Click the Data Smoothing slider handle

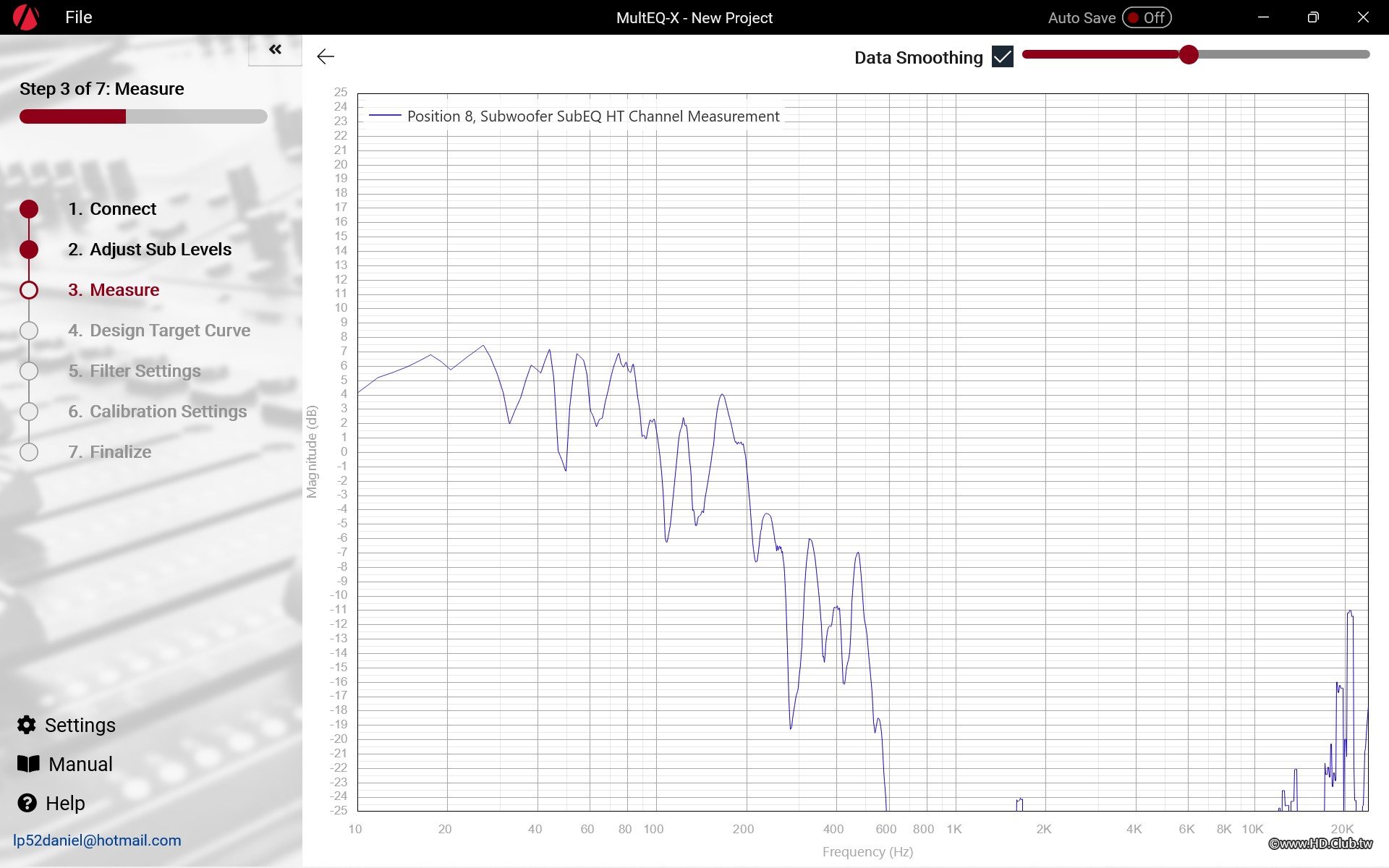[x=1189, y=54]
